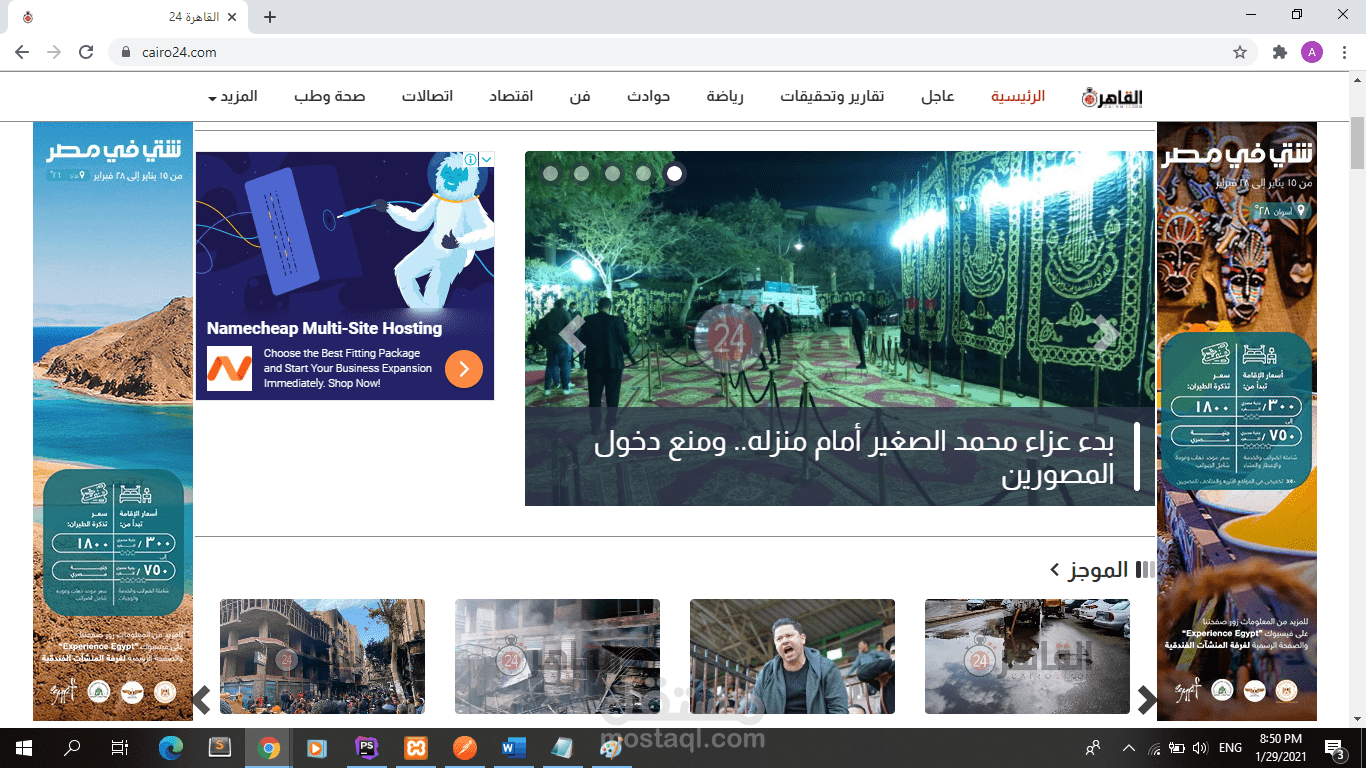The height and width of the screenshot is (768, 1366).
Task: Close the القاهرة 24 tab
Action: pos(233,17)
